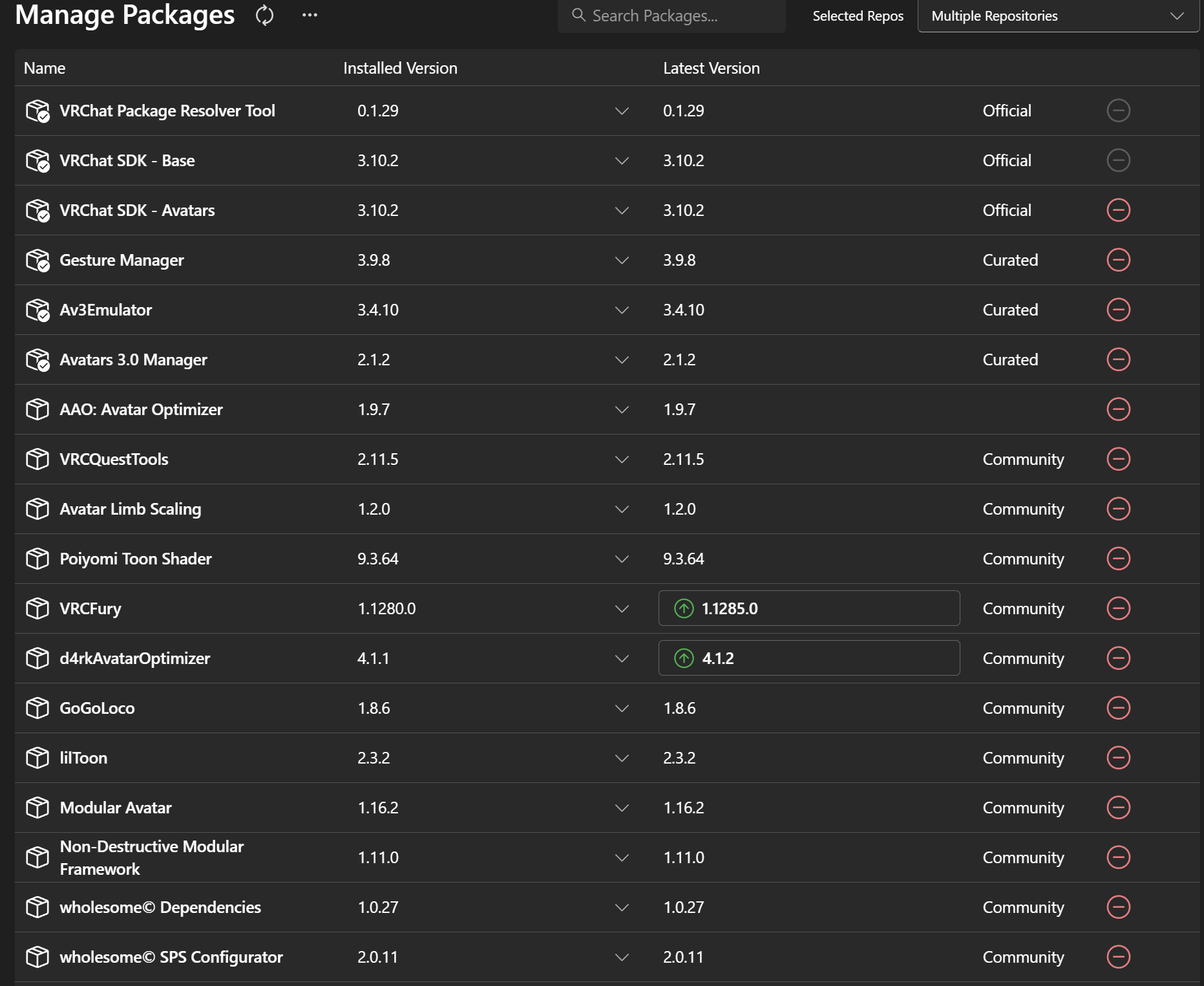Upgrade VRCFury to version 1.1285.0
1204x986 pixels.
pyautogui.click(x=808, y=608)
